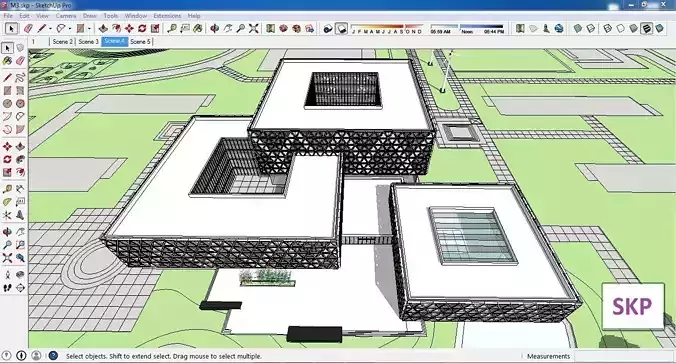The height and width of the screenshot is (363, 676).
Task: Pick Zoom Window tool in left panel
Action: [x=20, y=245]
